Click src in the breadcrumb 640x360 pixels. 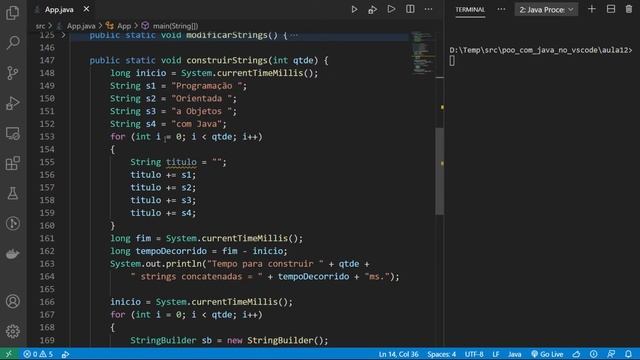click(x=40, y=26)
